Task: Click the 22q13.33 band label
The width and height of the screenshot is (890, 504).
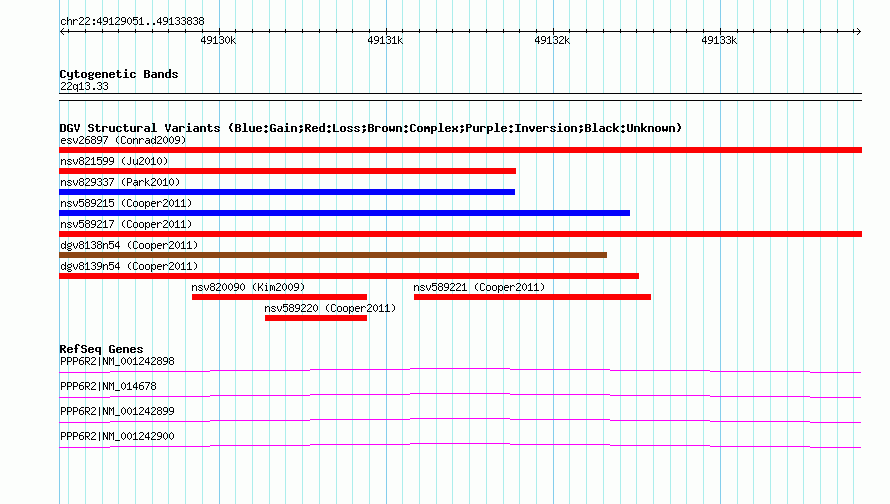Action: [x=84, y=86]
